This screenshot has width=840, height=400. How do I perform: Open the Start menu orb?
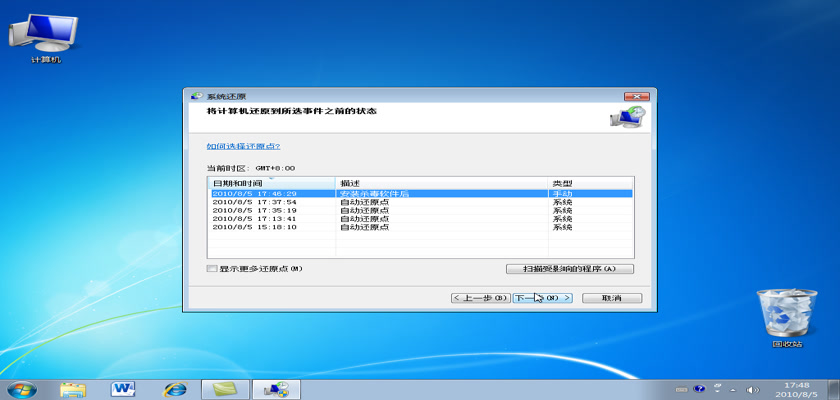pyautogui.click(x=20, y=388)
